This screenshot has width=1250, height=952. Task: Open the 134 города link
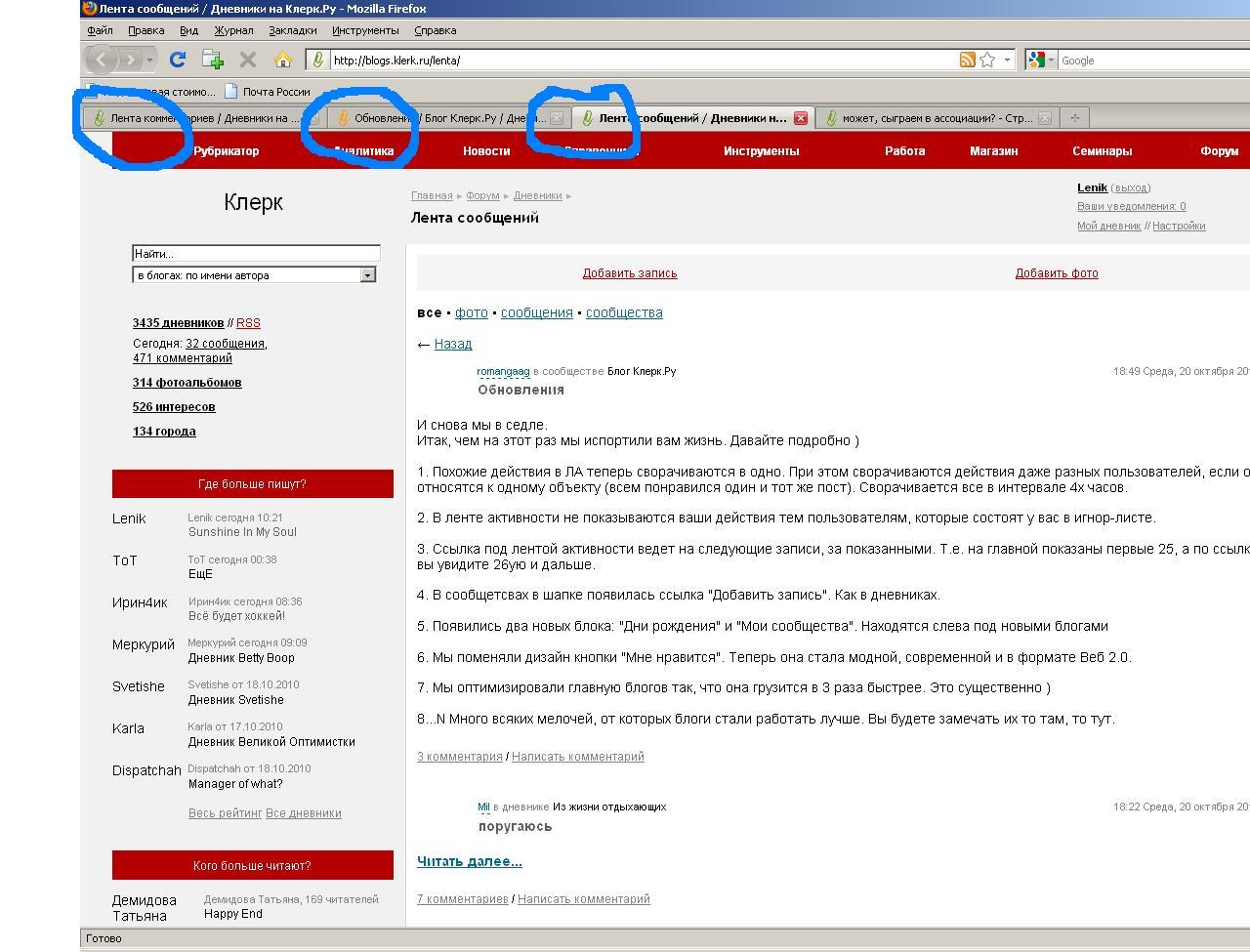coord(164,432)
